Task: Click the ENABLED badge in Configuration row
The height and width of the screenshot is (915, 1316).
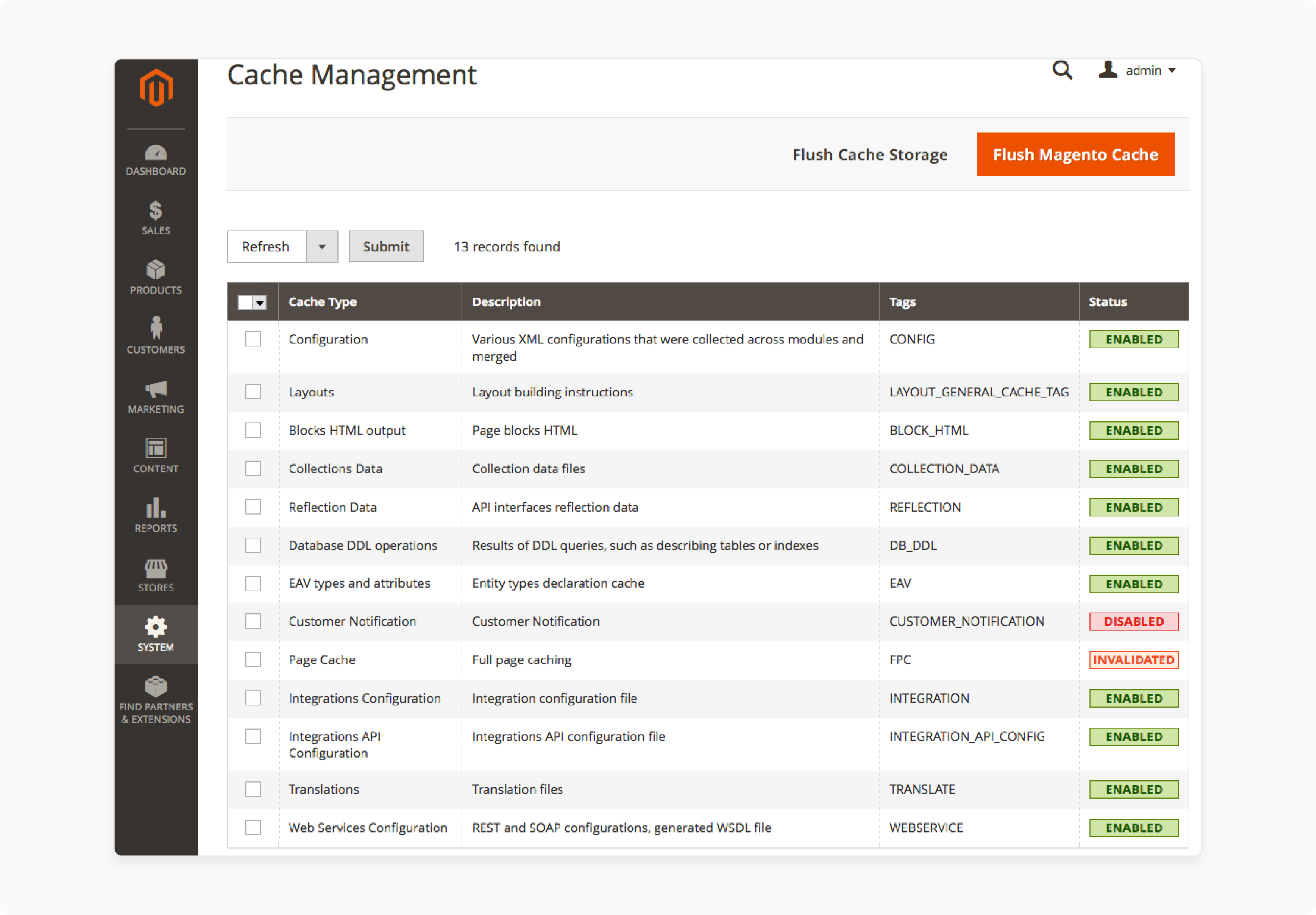Action: click(x=1134, y=339)
